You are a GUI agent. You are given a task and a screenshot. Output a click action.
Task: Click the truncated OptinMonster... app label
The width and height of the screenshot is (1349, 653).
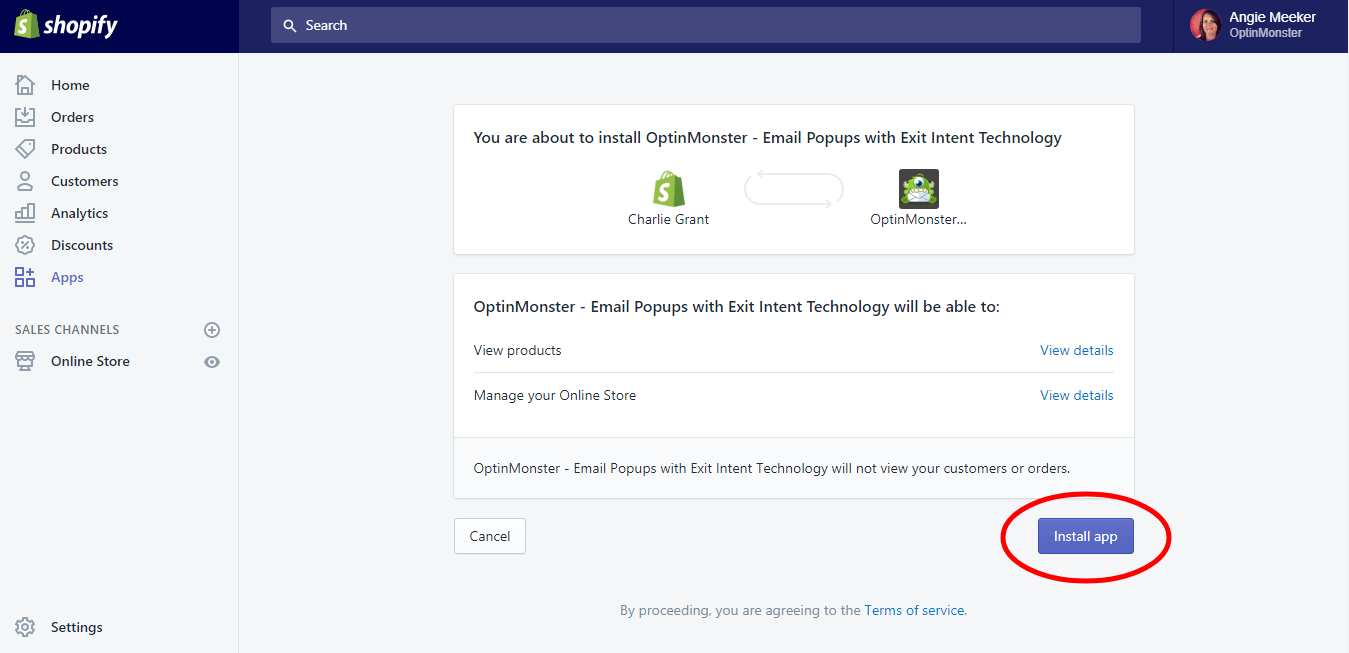[919, 220]
